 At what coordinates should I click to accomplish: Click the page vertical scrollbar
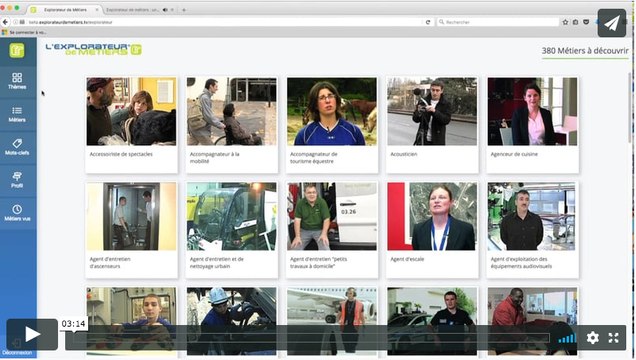[x=630, y=107]
